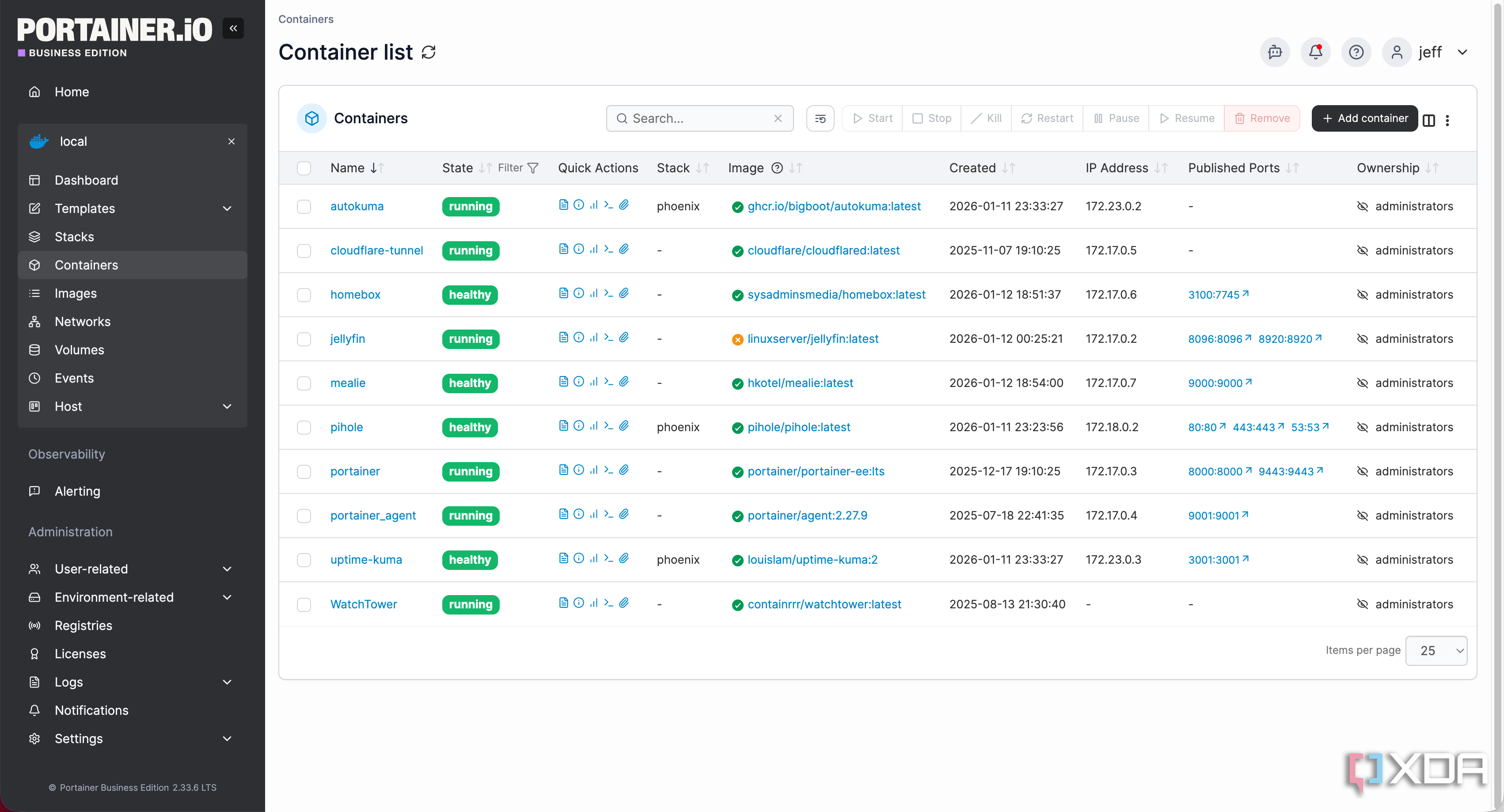Viewport: 1504px width, 812px height.
Task: Go to Stacks in the sidebar
Action: tap(132, 236)
